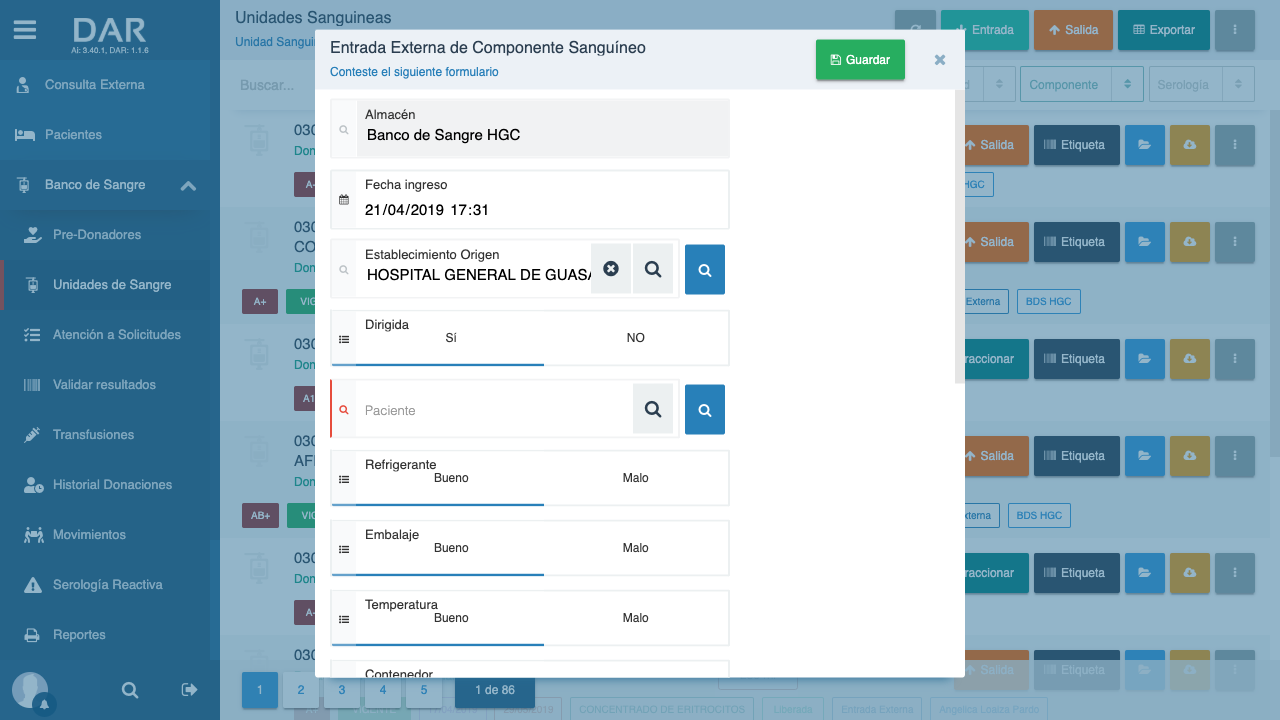Click the sidebar search magnifier icon
Image resolution: width=1280 pixels, height=720 pixels.
(130, 690)
